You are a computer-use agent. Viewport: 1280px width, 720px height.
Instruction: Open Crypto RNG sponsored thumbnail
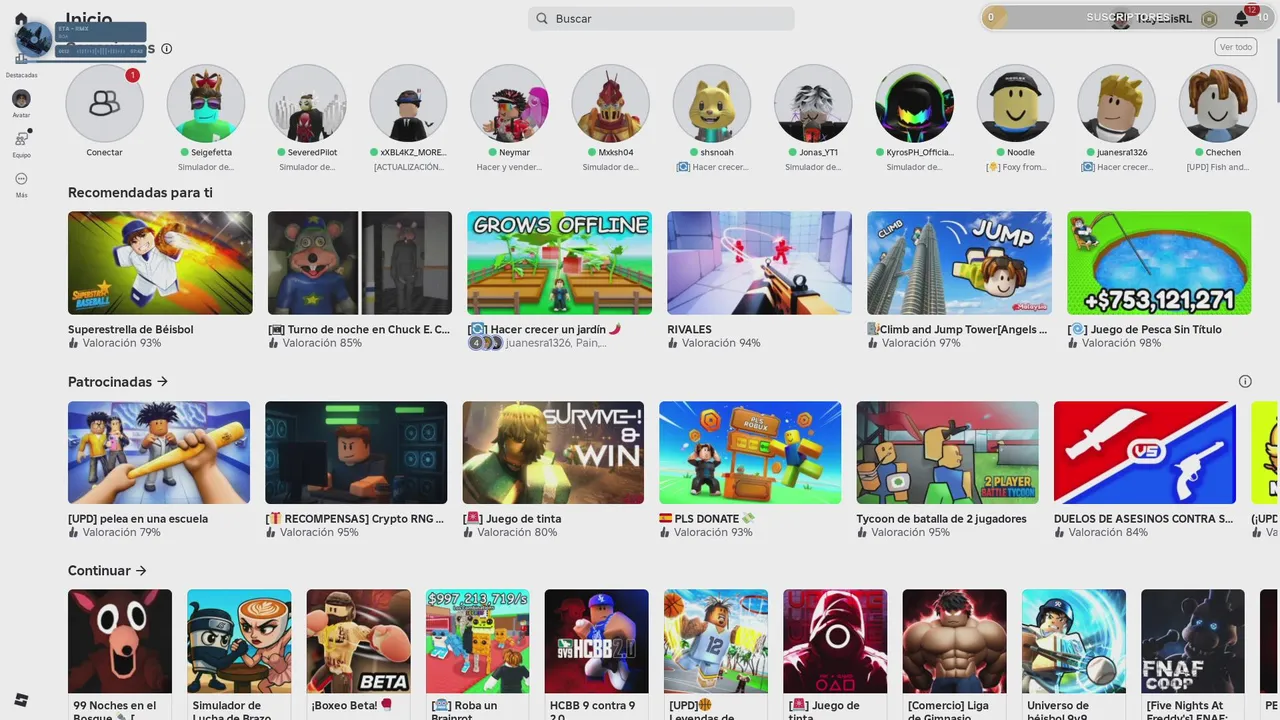pos(356,453)
